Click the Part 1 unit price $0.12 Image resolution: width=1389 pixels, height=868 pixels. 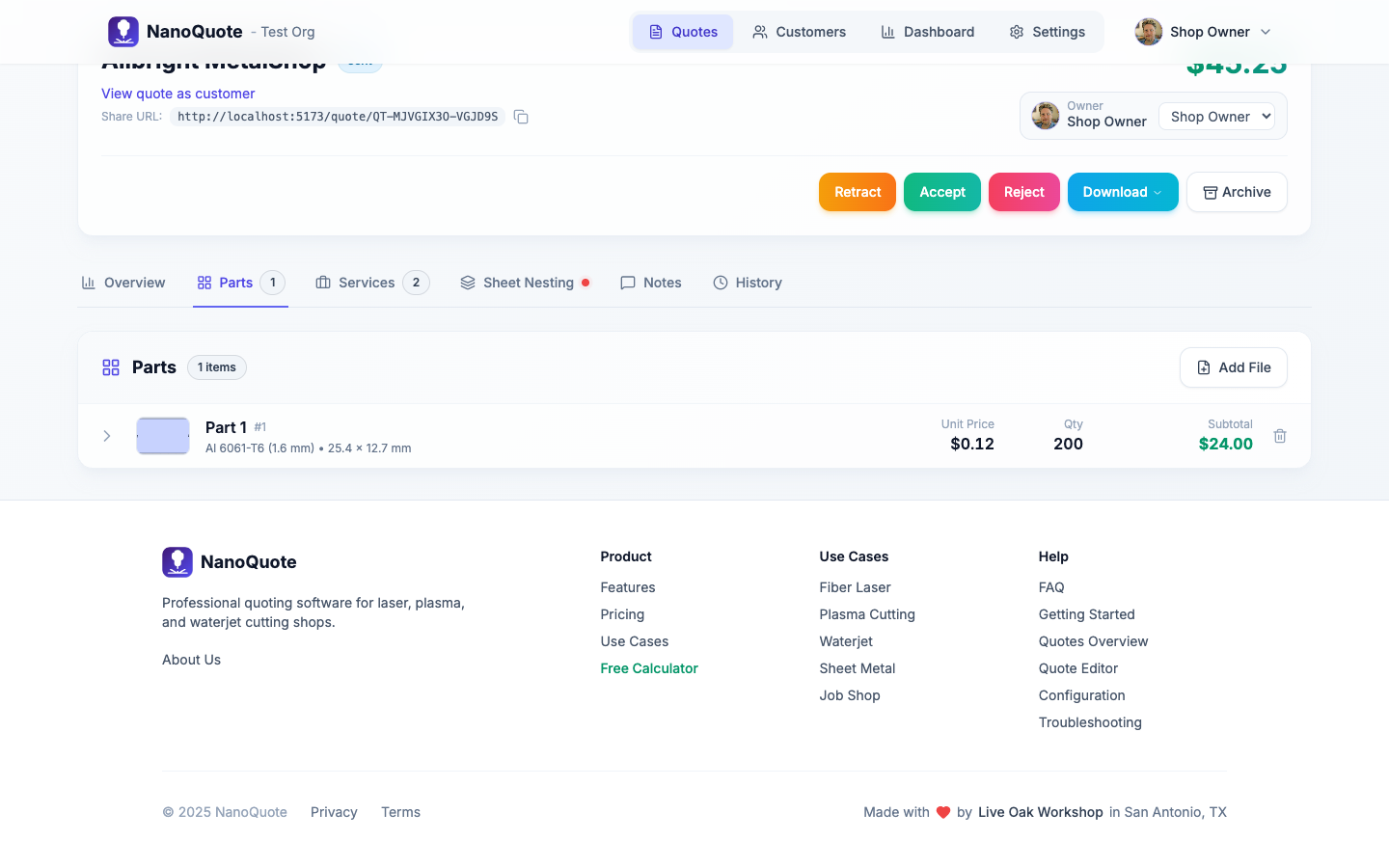click(972, 444)
